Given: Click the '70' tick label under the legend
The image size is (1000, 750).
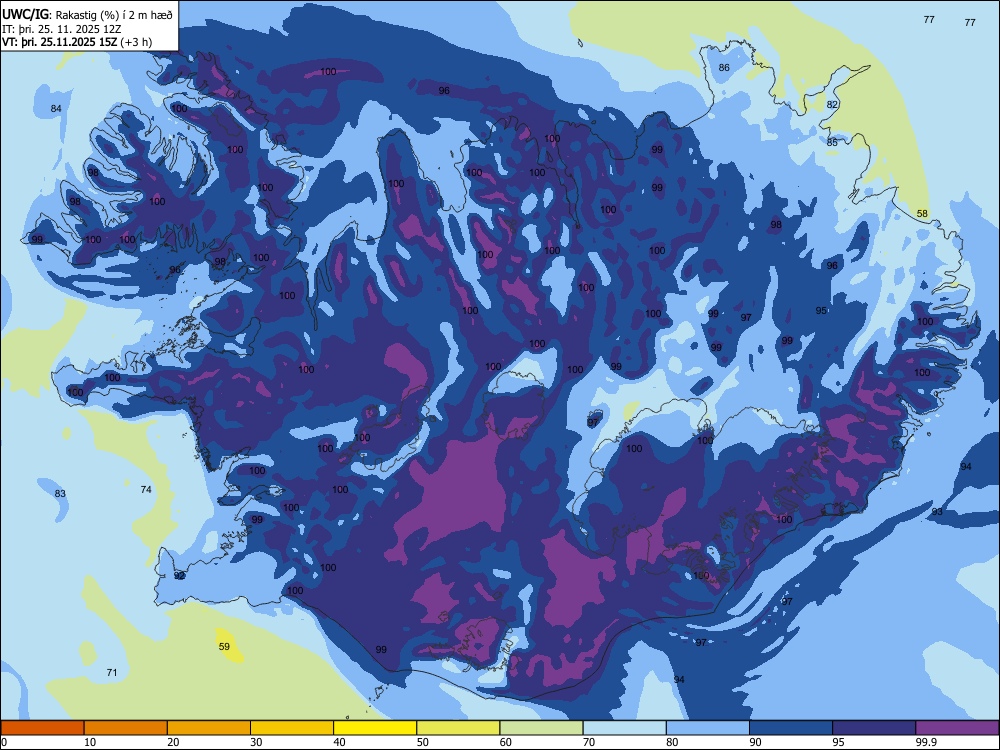Looking at the screenshot, I should click(589, 742).
